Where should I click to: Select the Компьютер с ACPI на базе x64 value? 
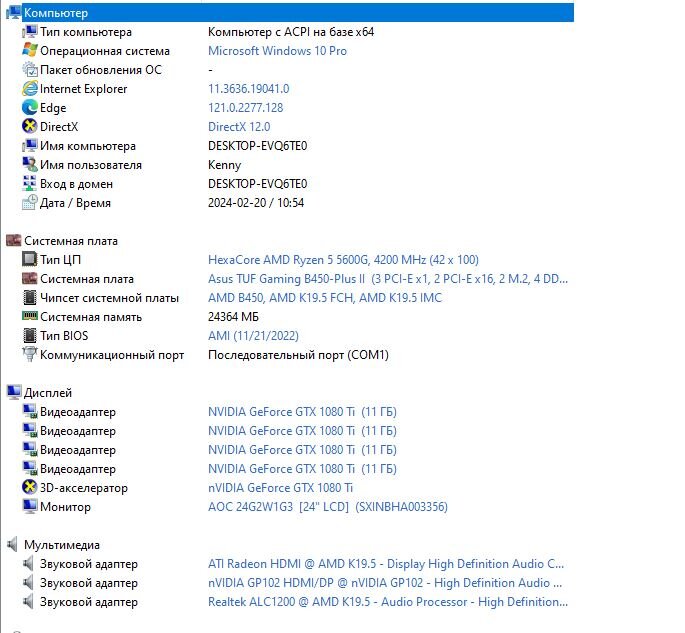(x=291, y=32)
